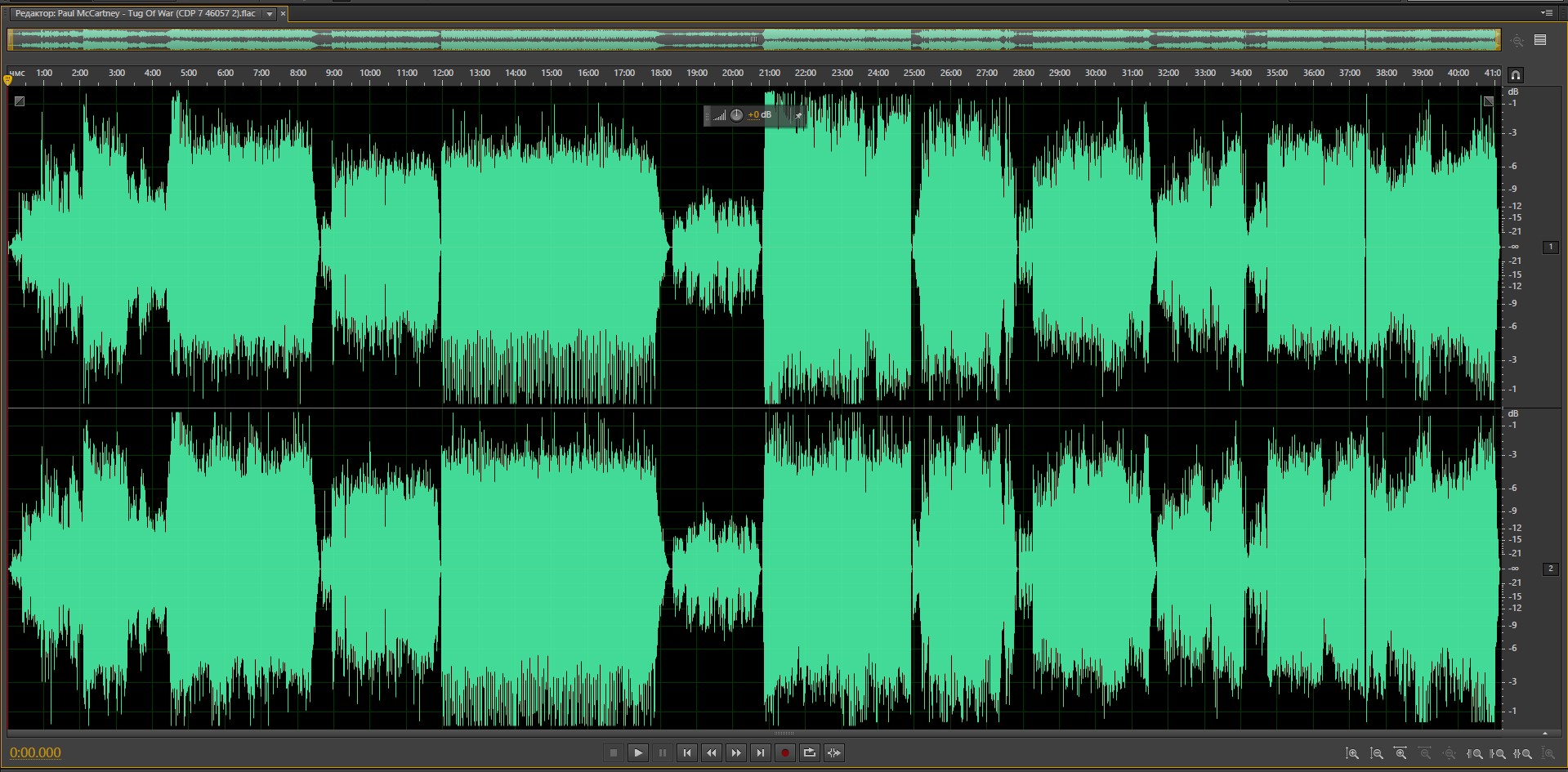Move playhead to next marker
The image size is (1568, 772).
[761, 753]
